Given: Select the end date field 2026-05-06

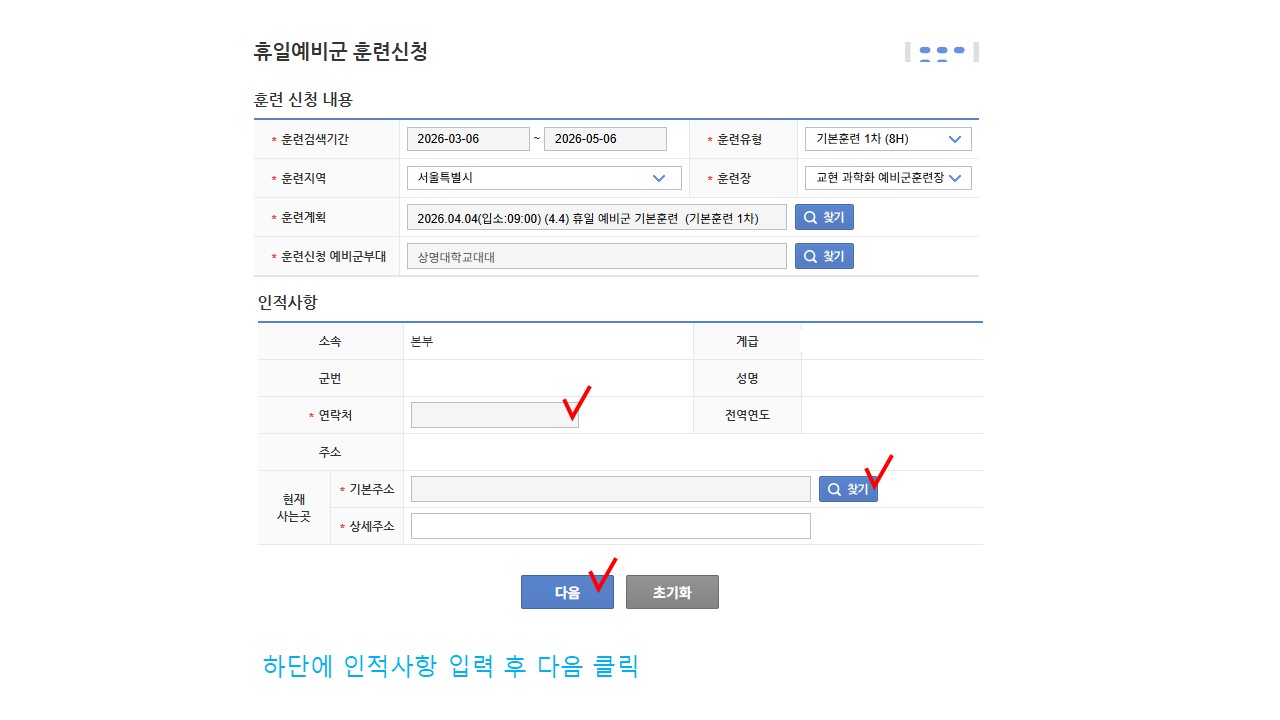Looking at the screenshot, I should (605, 139).
